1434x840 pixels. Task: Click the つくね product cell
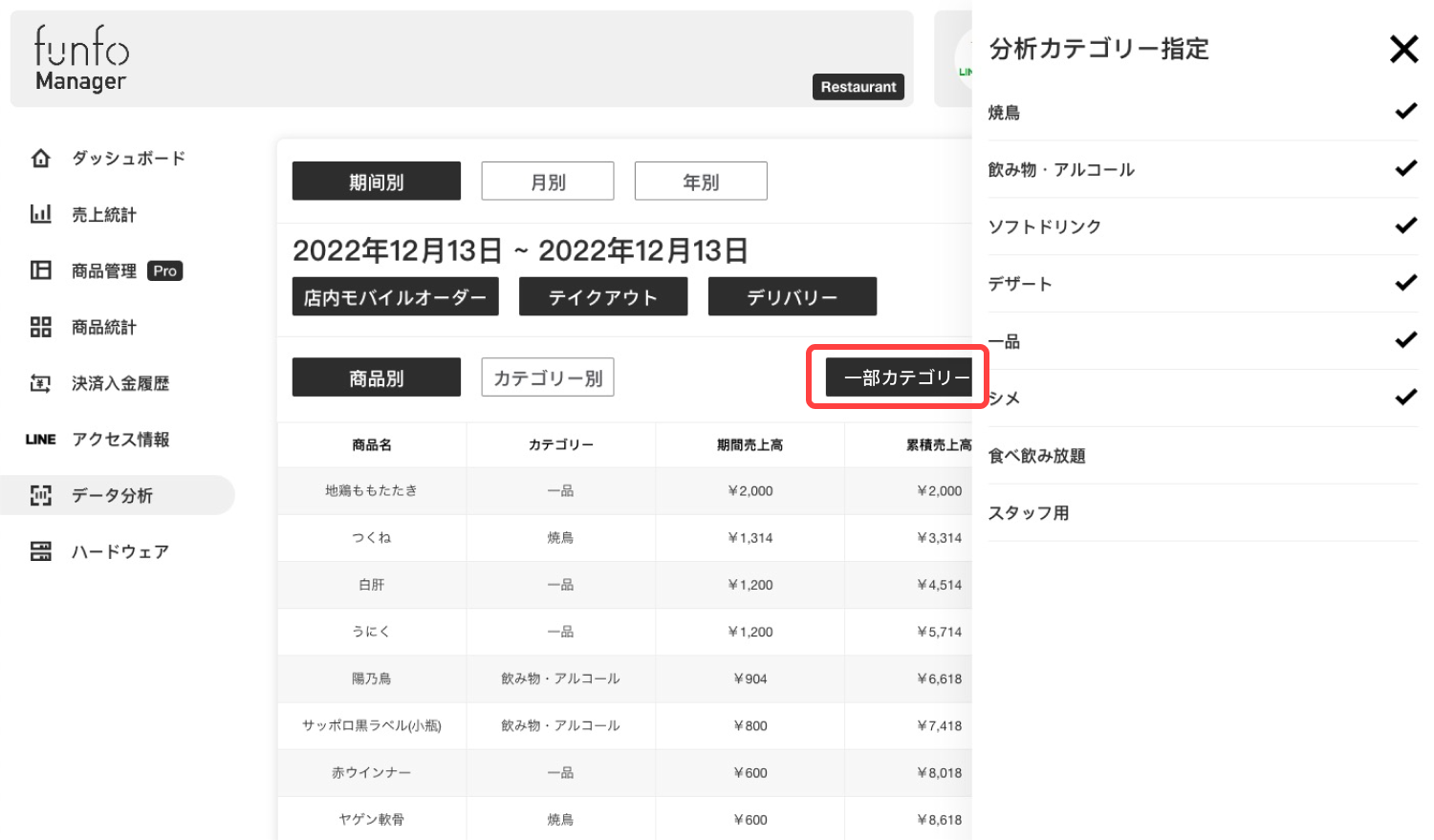tap(372, 538)
